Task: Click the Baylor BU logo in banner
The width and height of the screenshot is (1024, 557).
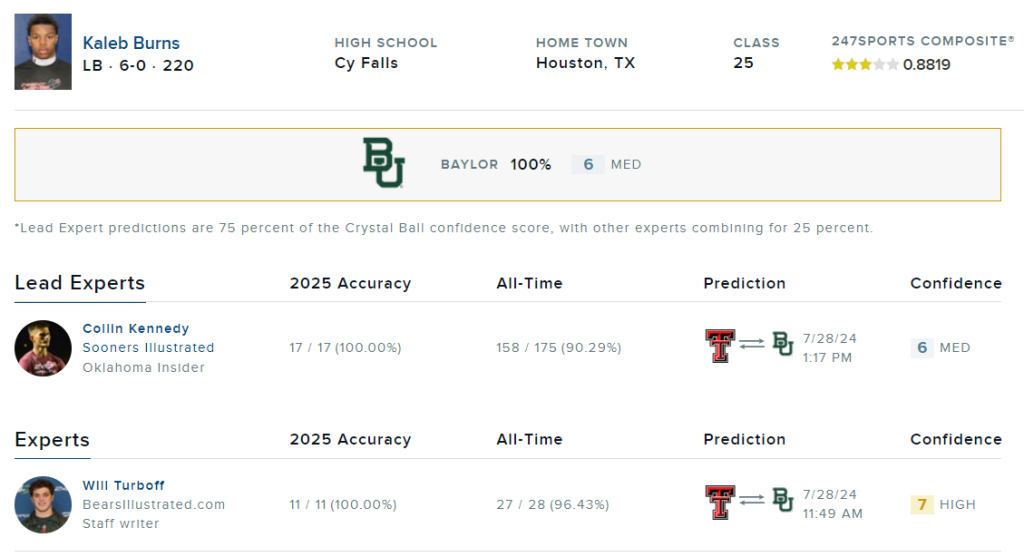Action: click(x=384, y=163)
